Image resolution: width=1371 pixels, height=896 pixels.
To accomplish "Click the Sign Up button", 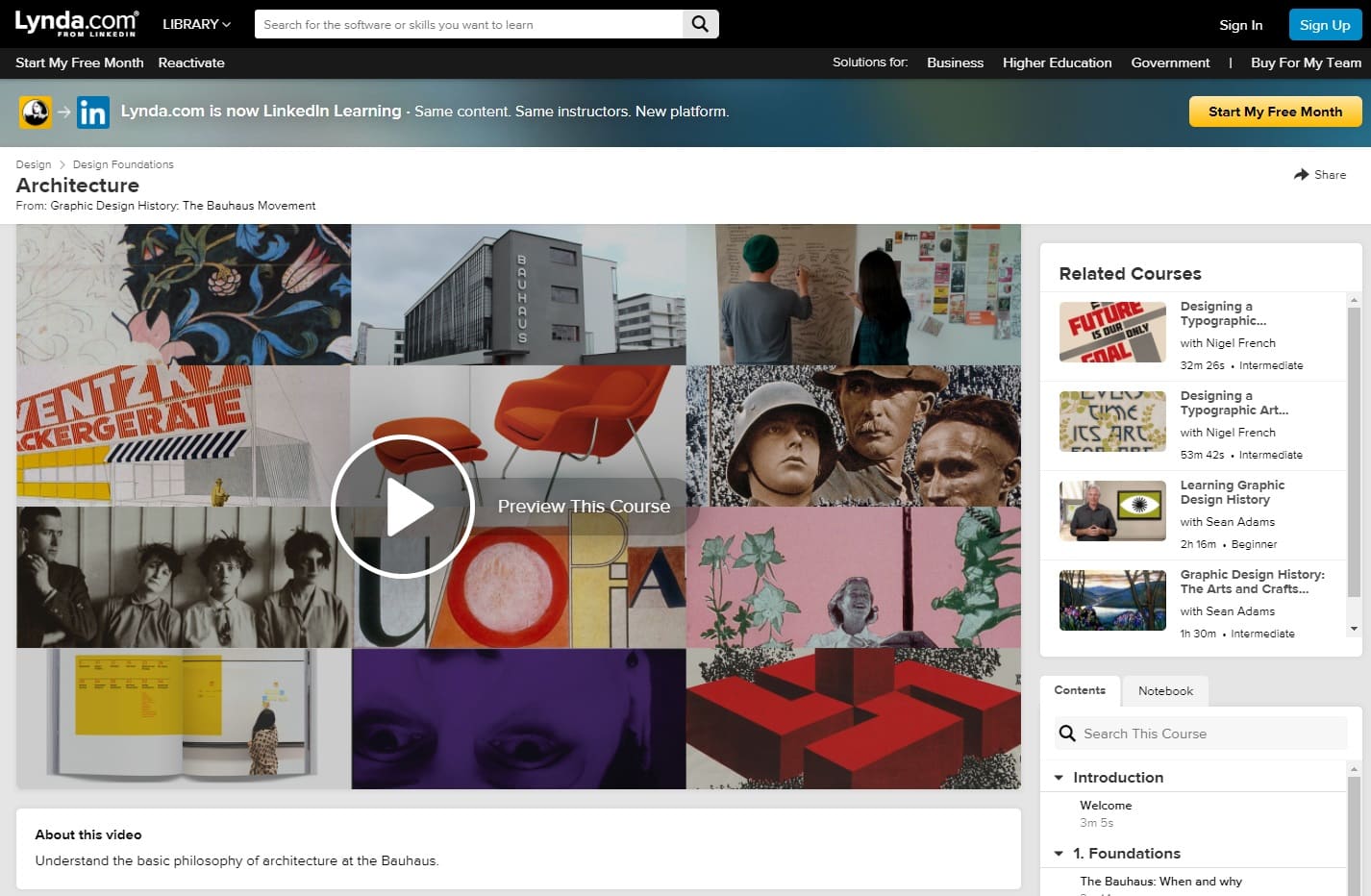I will (x=1325, y=25).
